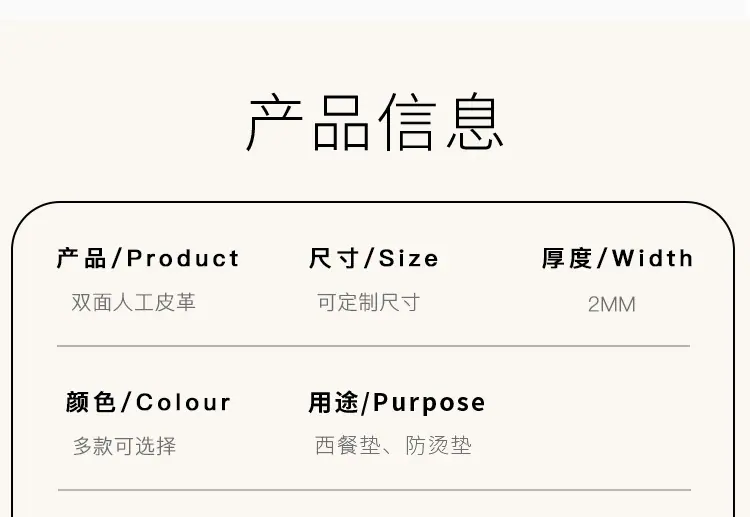Click the 双面人工皮革 product value

coord(133,302)
